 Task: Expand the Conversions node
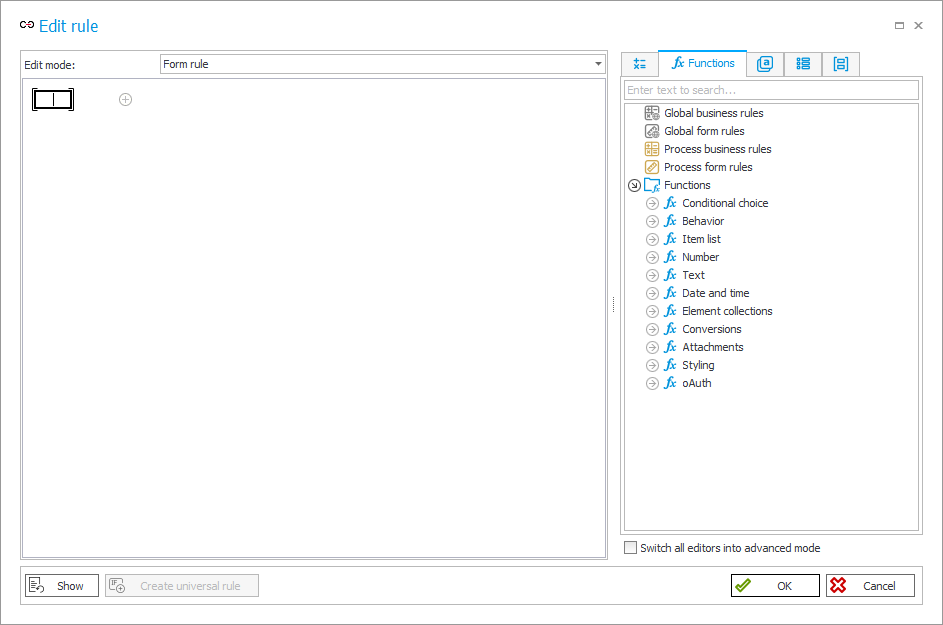pyautogui.click(x=652, y=330)
